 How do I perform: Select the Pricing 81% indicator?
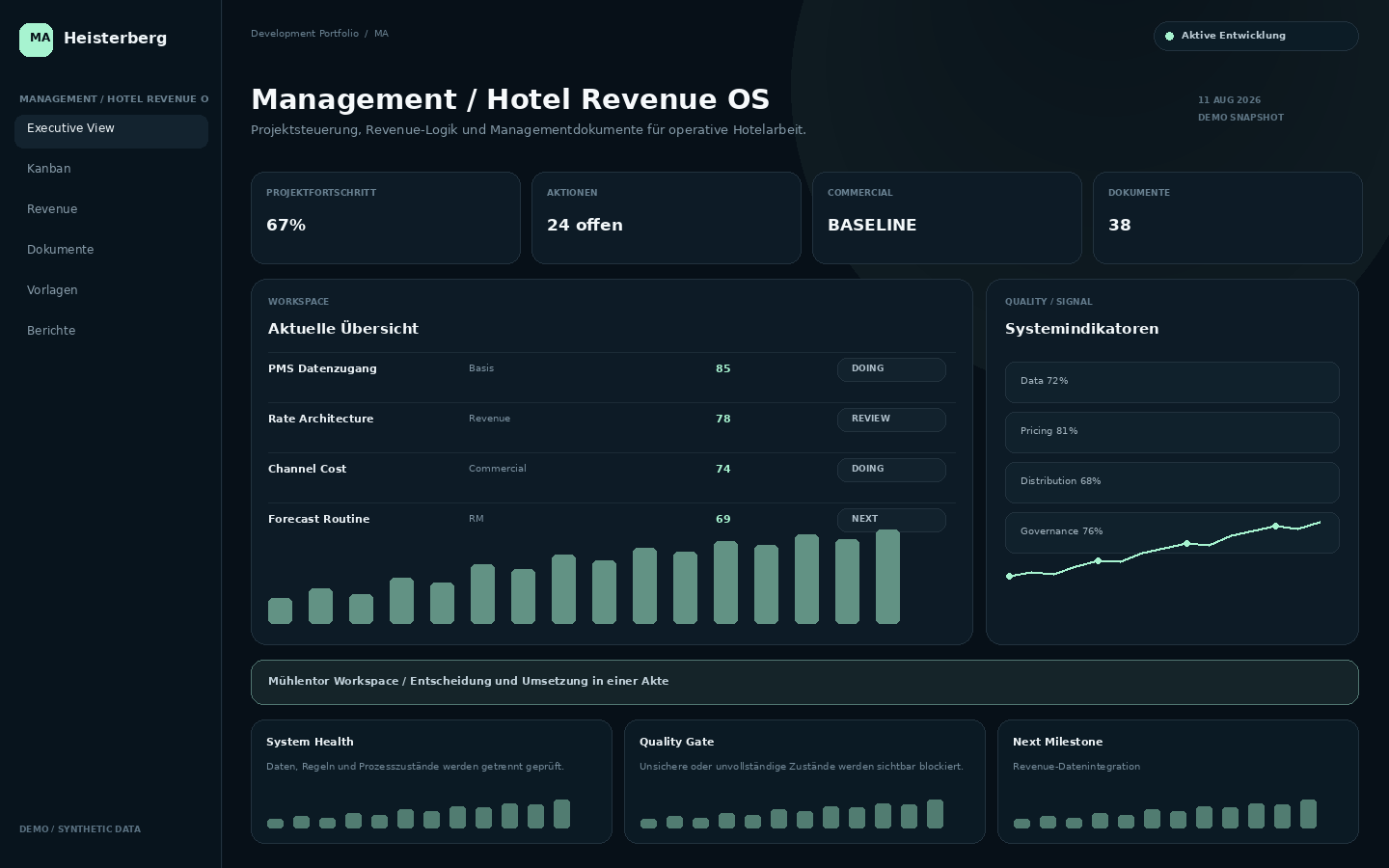(x=1172, y=432)
